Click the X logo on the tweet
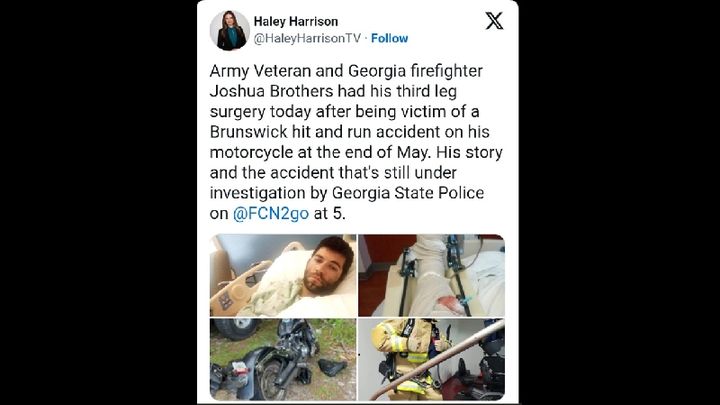This screenshot has width=720, height=405. click(x=494, y=21)
